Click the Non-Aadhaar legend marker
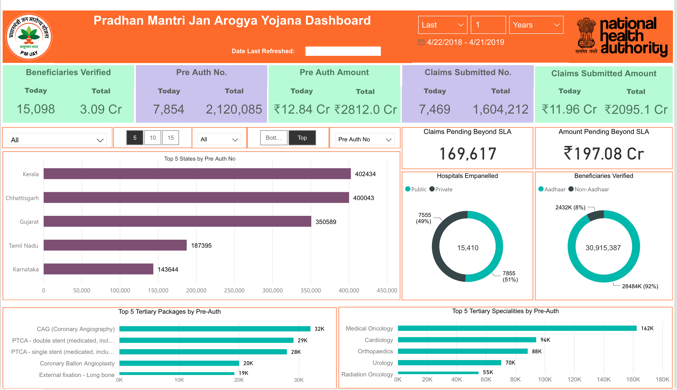Viewport: 677px width, 390px height. click(x=571, y=189)
